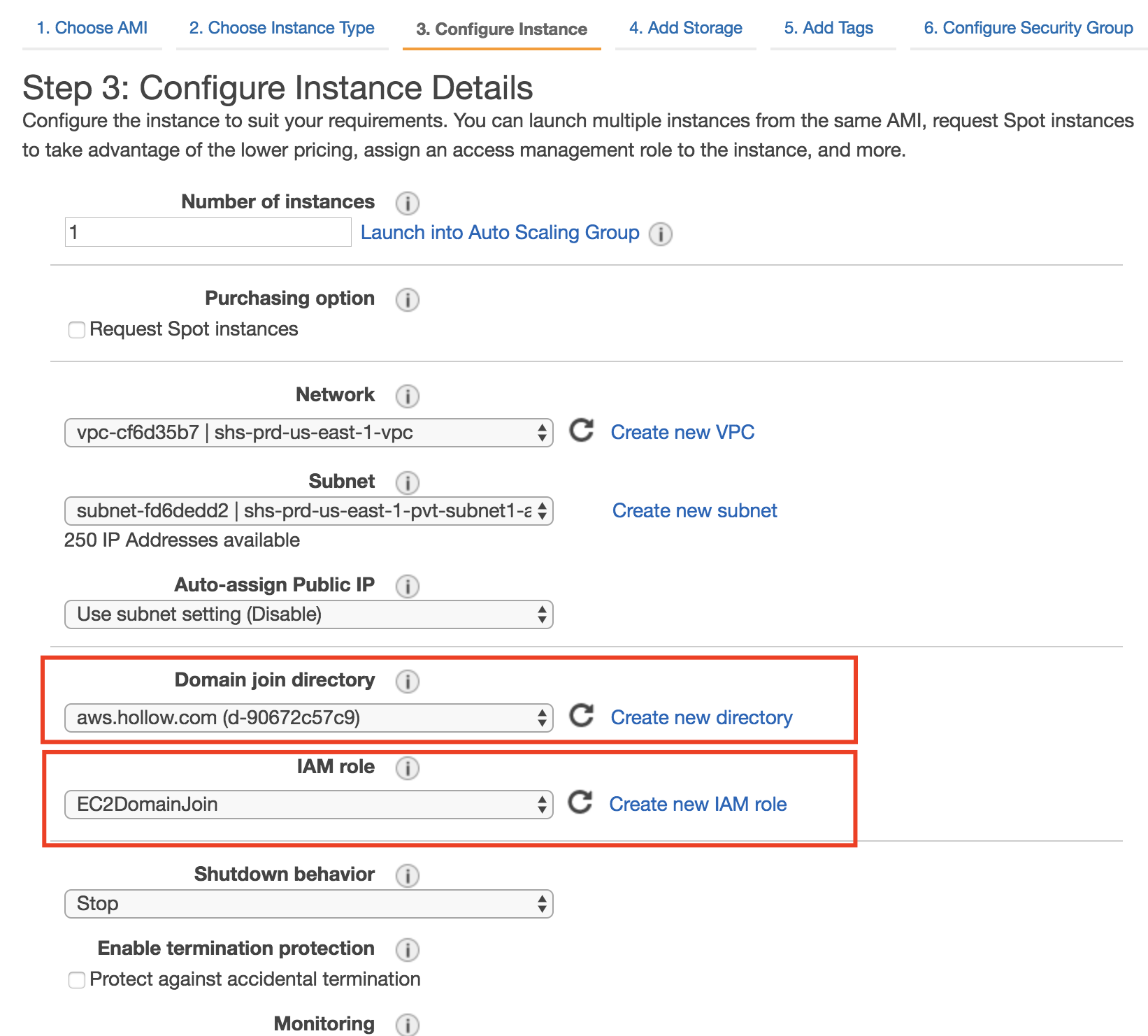This screenshot has width=1148, height=1036.
Task: Expand the Subnet selection dropdown
Action: (308, 511)
